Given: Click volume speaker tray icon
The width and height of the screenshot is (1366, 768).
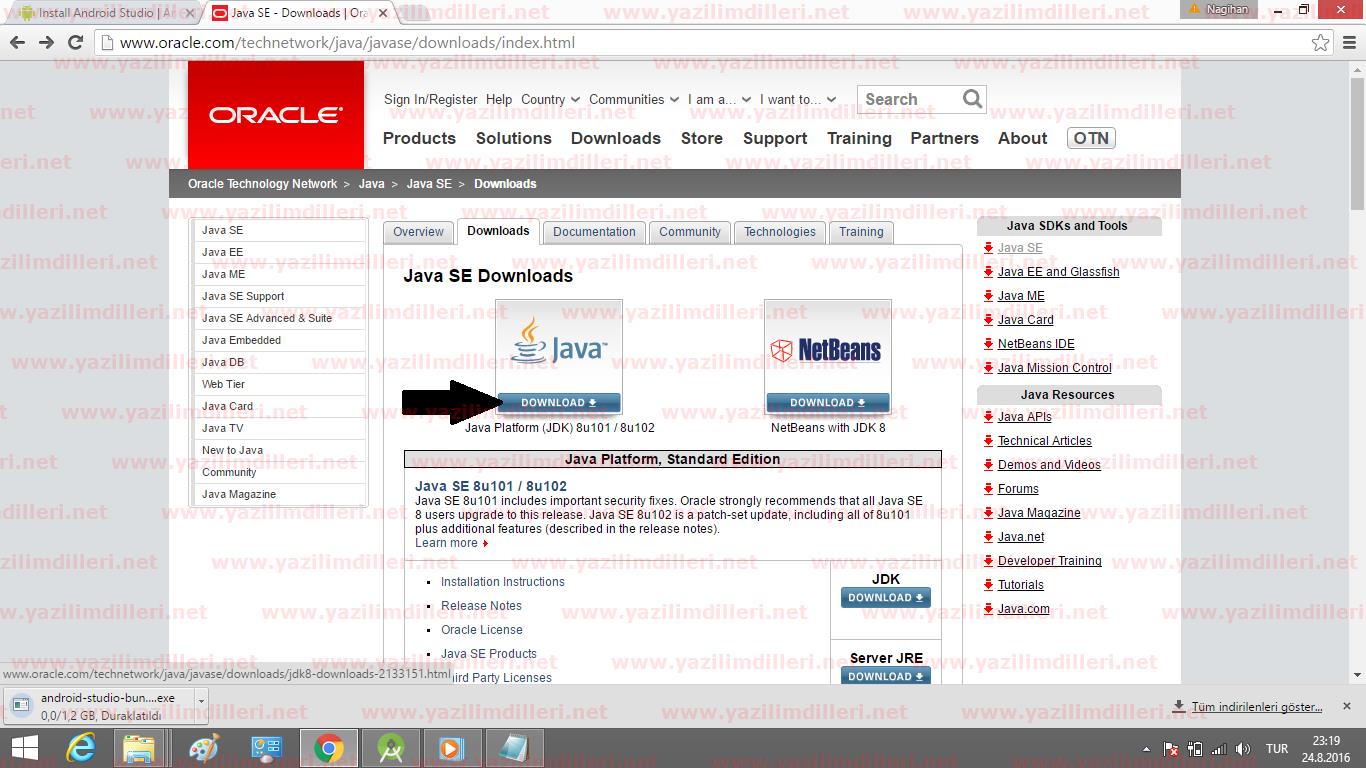Looking at the screenshot, I should (x=1243, y=749).
